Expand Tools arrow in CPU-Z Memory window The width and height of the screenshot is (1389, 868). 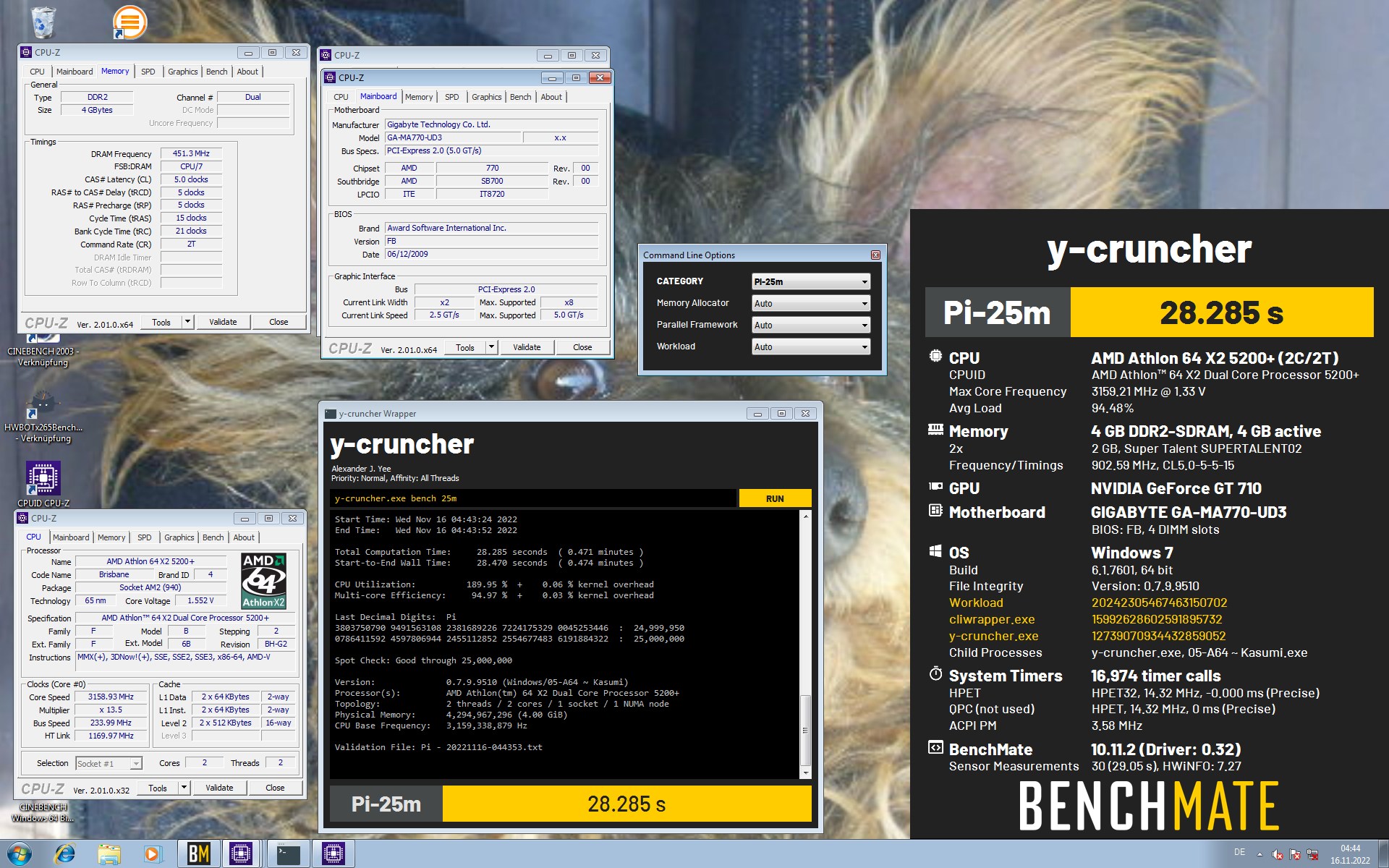[x=187, y=322]
